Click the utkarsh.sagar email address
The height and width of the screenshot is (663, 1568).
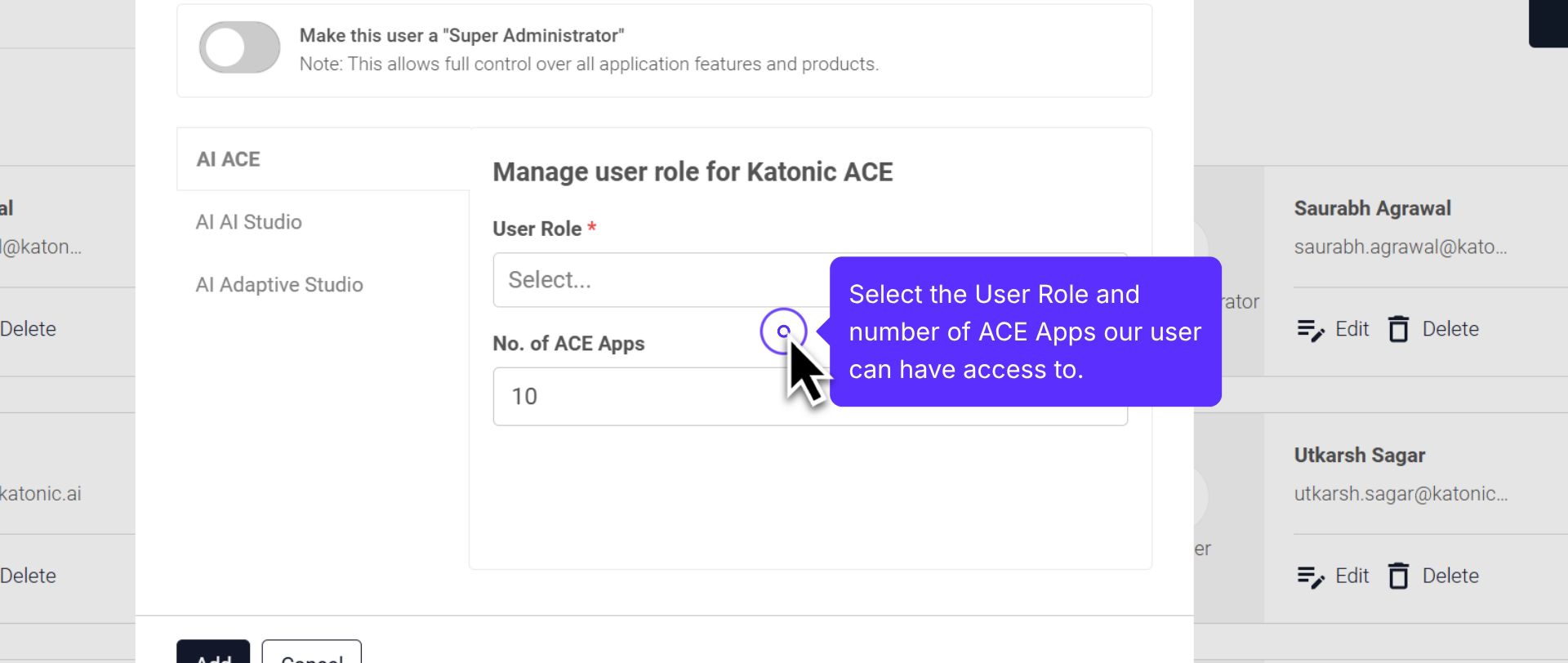(x=1400, y=494)
